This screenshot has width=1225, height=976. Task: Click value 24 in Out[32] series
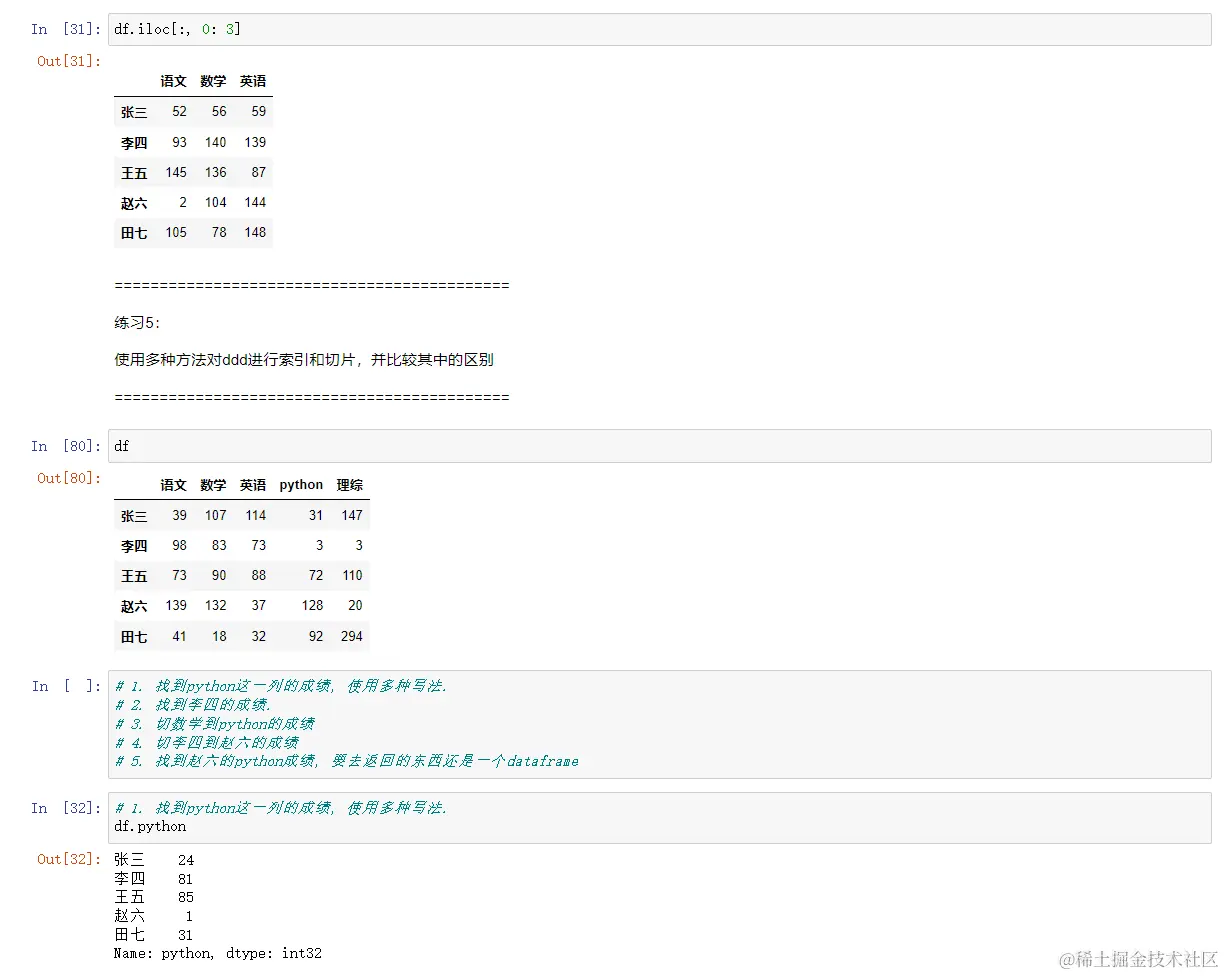click(x=186, y=860)
